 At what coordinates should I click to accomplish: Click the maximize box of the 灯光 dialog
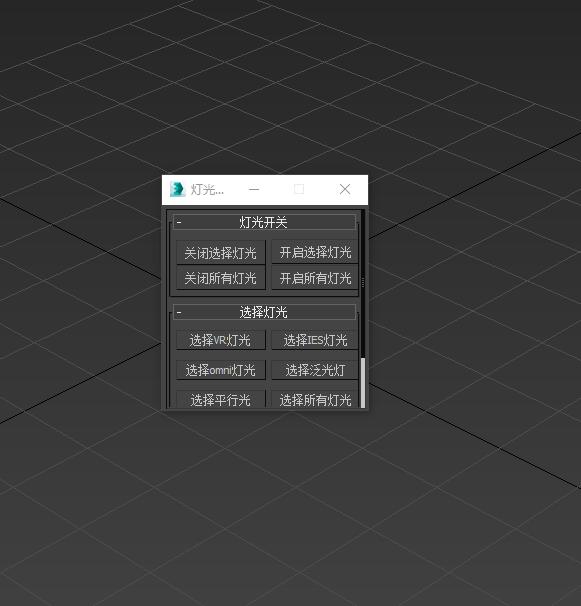[299, 189]
